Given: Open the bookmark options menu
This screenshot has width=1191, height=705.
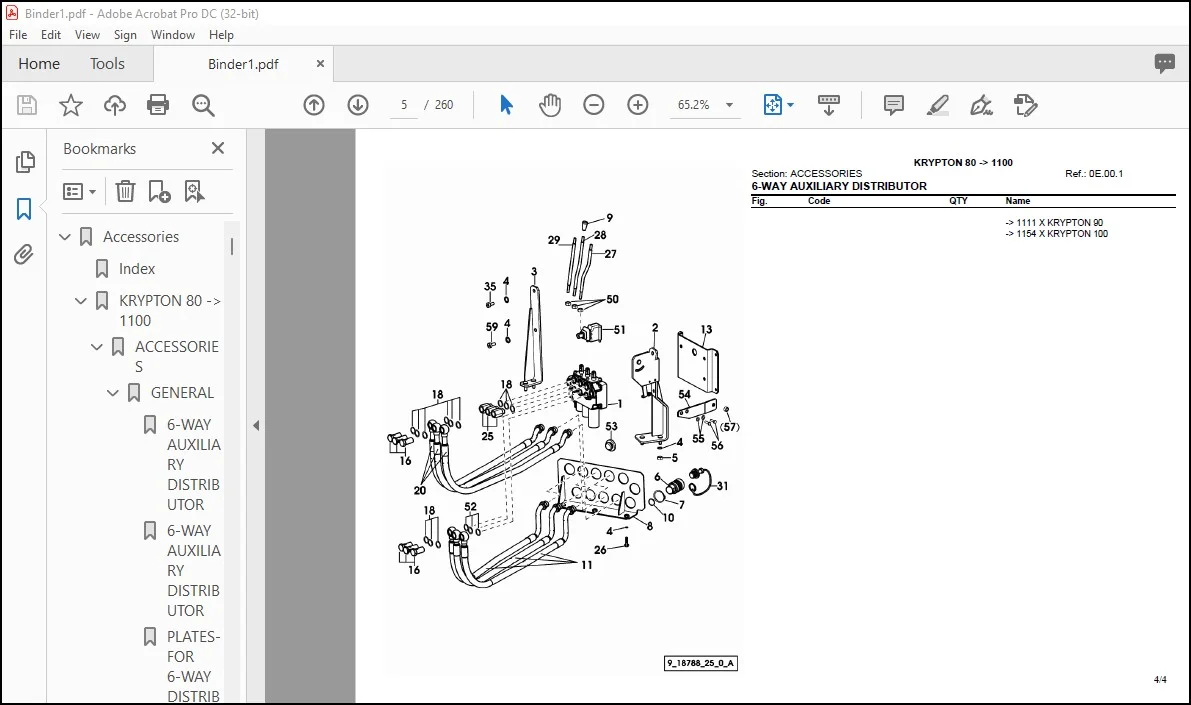Looking at the screenshot, I should click(x=79, y=191).
